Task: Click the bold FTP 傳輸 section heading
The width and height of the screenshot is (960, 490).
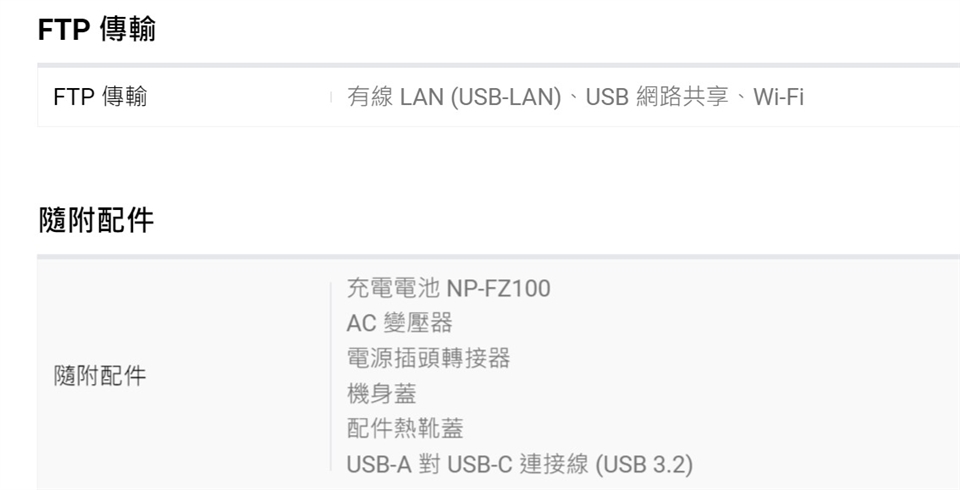Action: tap(96, 31)
